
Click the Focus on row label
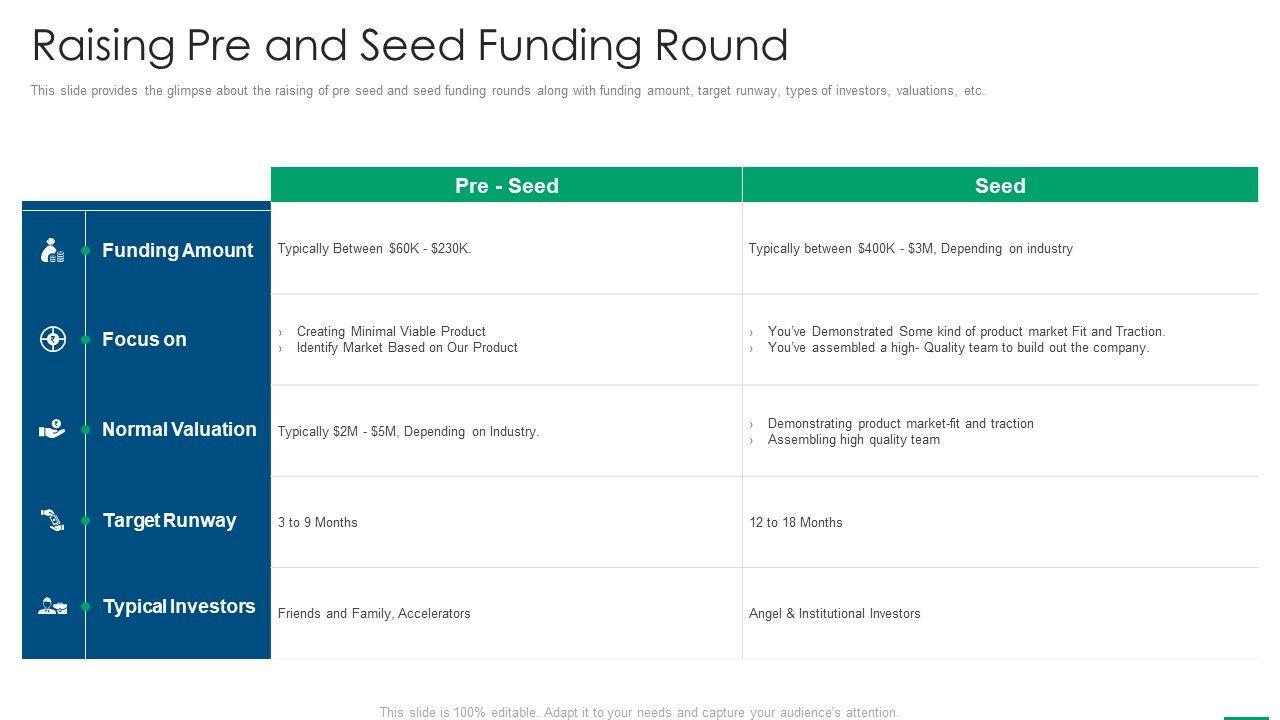(x=144, y=339)
